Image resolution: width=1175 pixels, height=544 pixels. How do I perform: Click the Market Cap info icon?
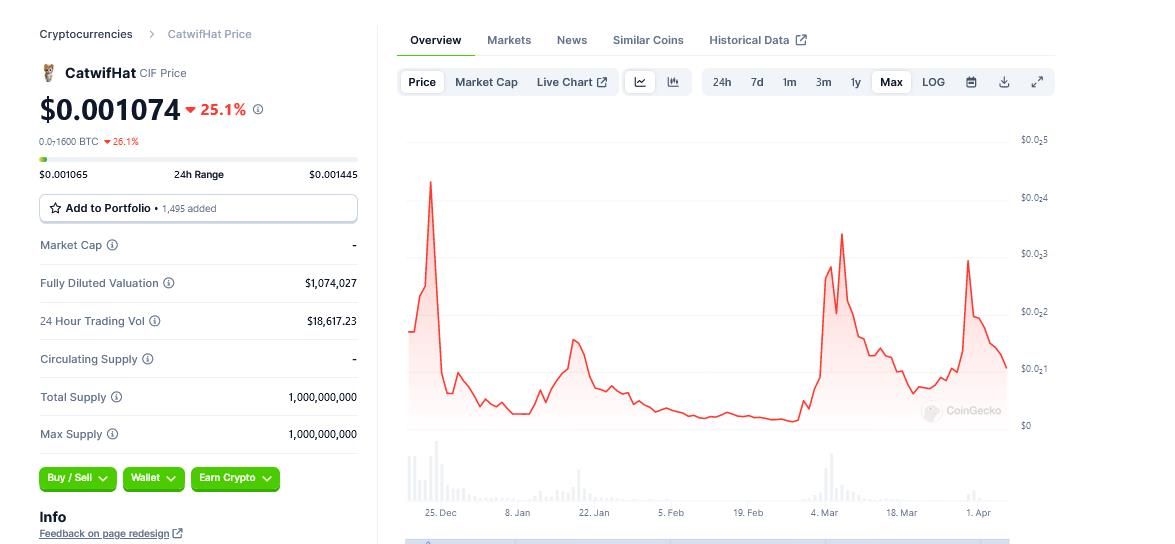point(112,245)
